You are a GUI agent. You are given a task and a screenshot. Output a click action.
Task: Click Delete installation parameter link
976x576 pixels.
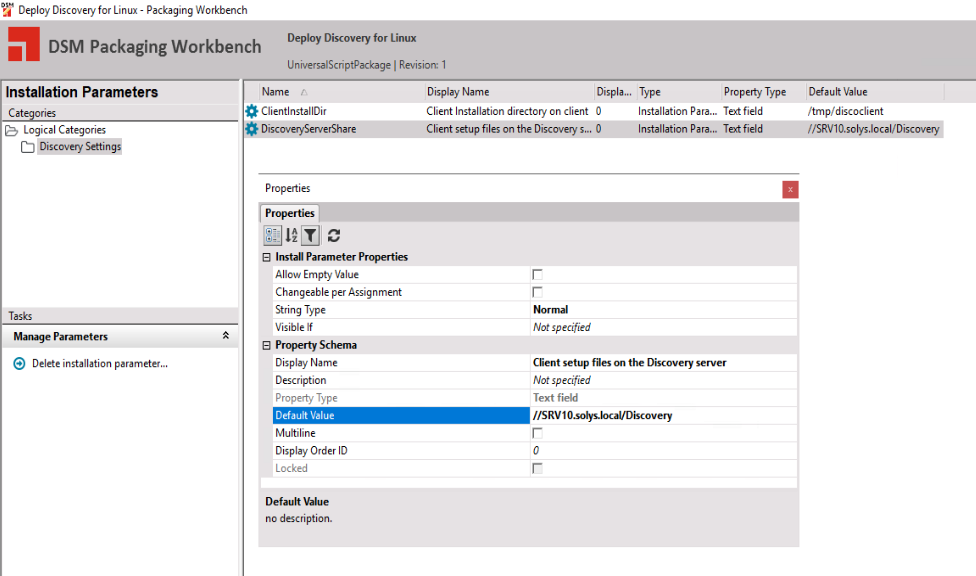[x=100, y=364]
